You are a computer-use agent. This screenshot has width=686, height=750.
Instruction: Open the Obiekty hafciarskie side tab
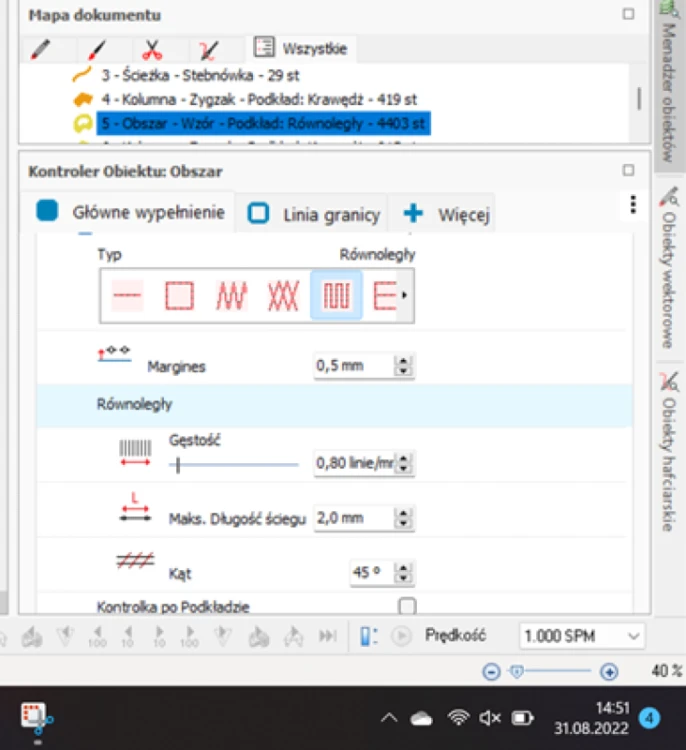(669, 452)
